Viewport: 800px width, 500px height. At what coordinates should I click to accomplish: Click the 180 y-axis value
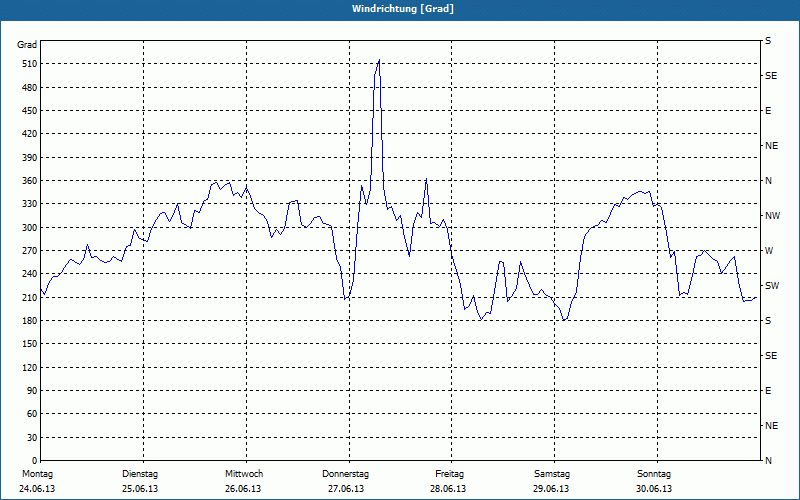pos(29,321)
